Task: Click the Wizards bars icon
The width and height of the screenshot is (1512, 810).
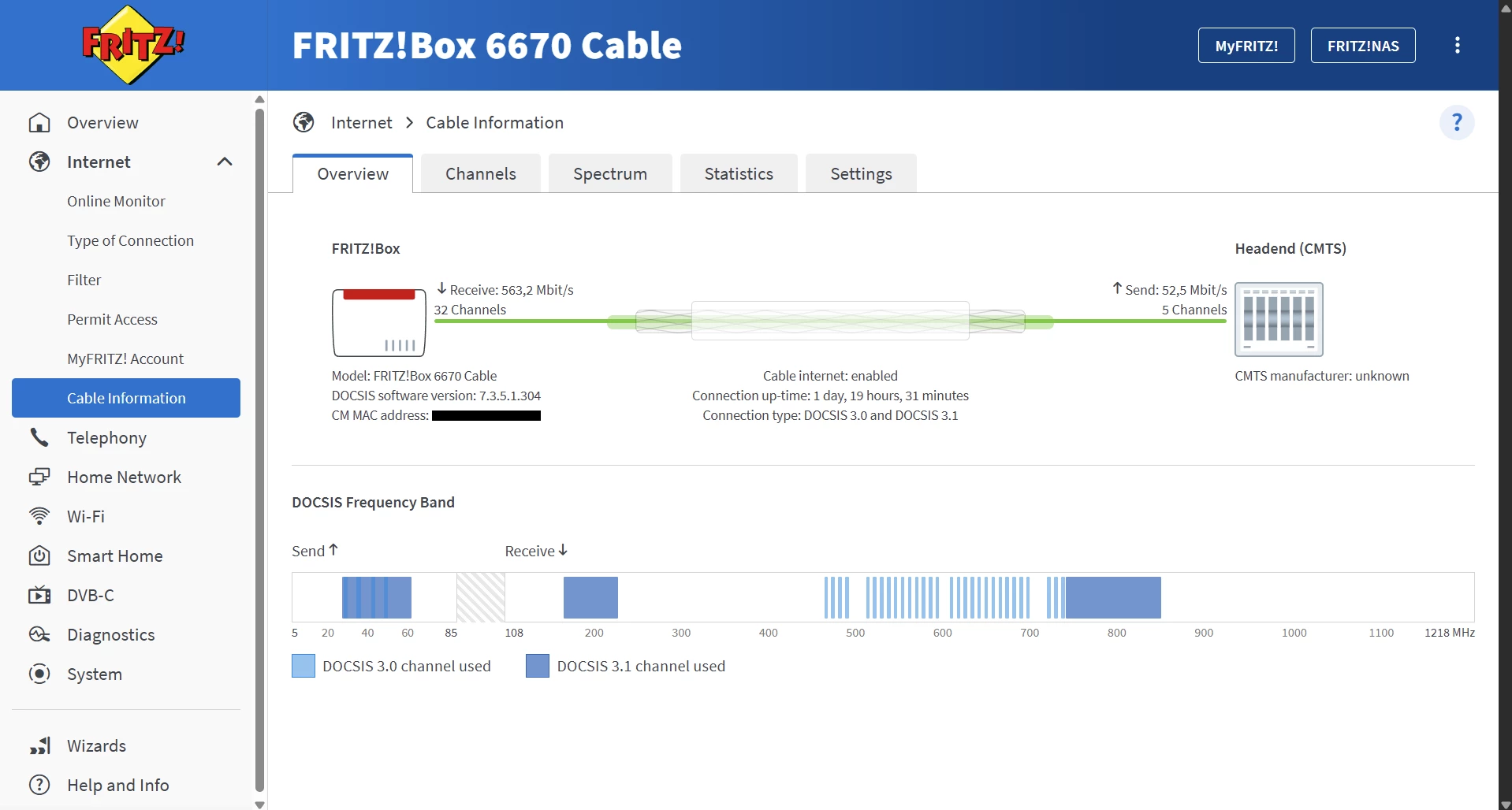Action: click(x=39, y=745)
